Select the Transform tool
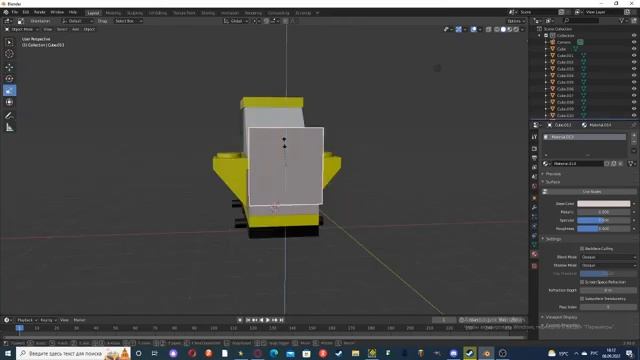 9,102
